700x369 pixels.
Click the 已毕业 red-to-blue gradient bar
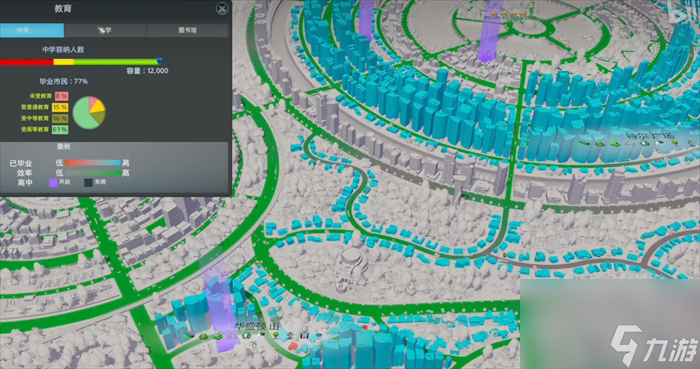point(93,163)
